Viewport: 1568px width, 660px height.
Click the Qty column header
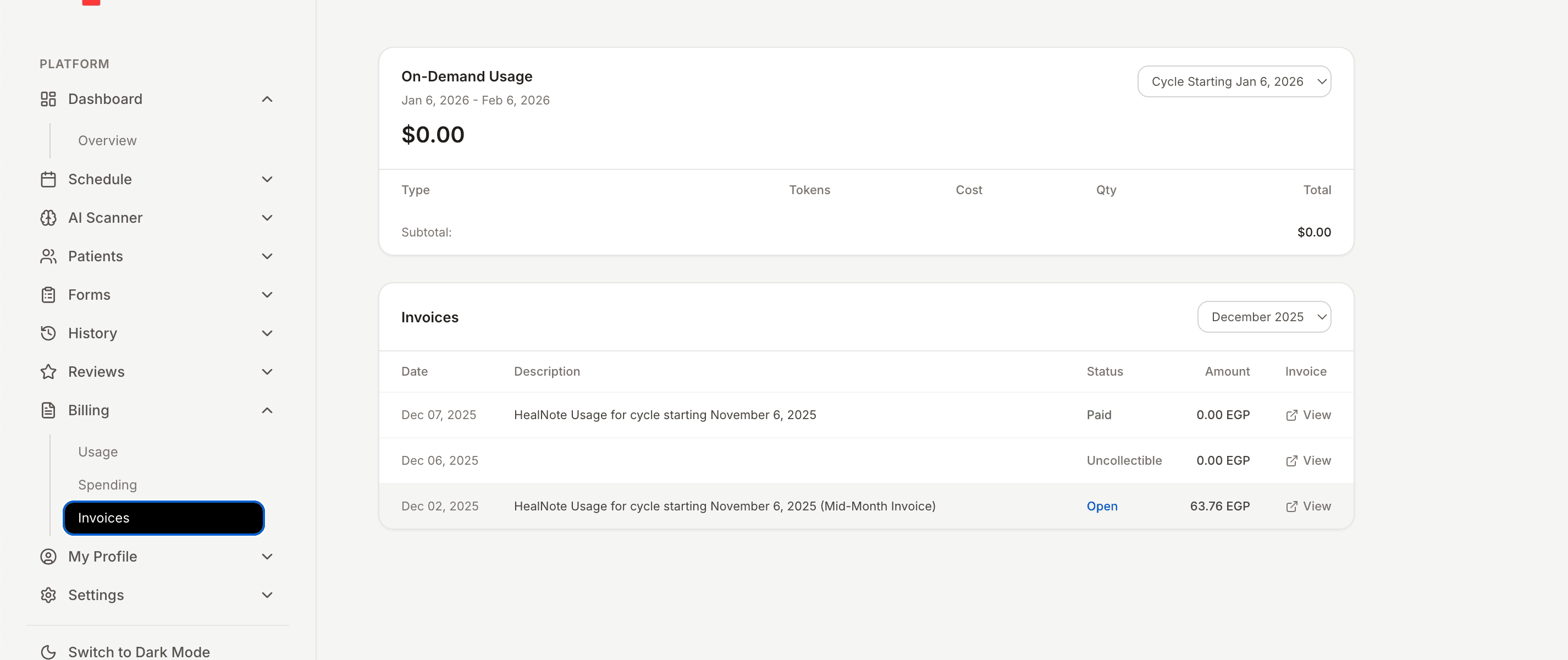pos(1106,190)
